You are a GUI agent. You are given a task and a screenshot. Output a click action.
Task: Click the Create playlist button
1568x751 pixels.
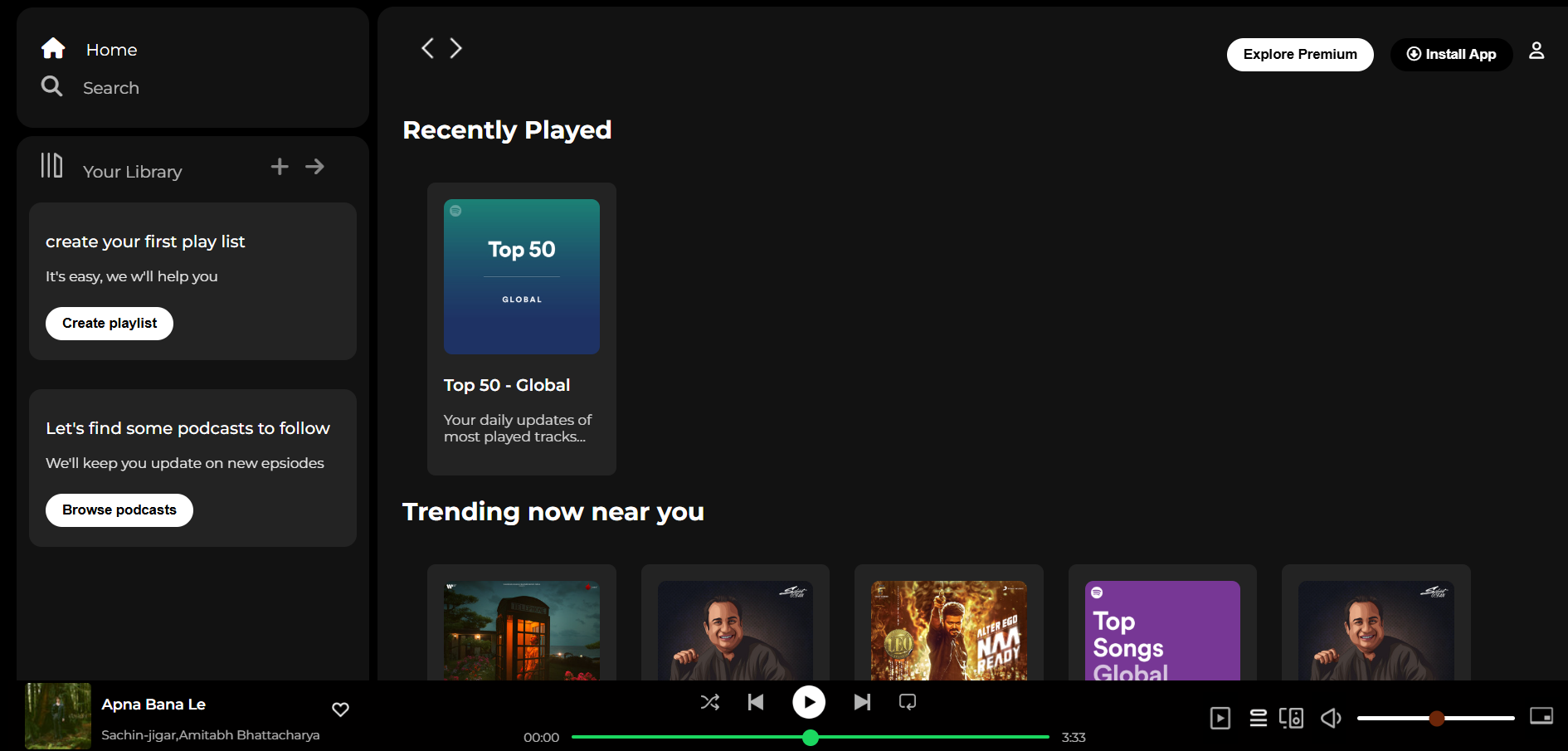pyautogui.click(x=110, y=324)
